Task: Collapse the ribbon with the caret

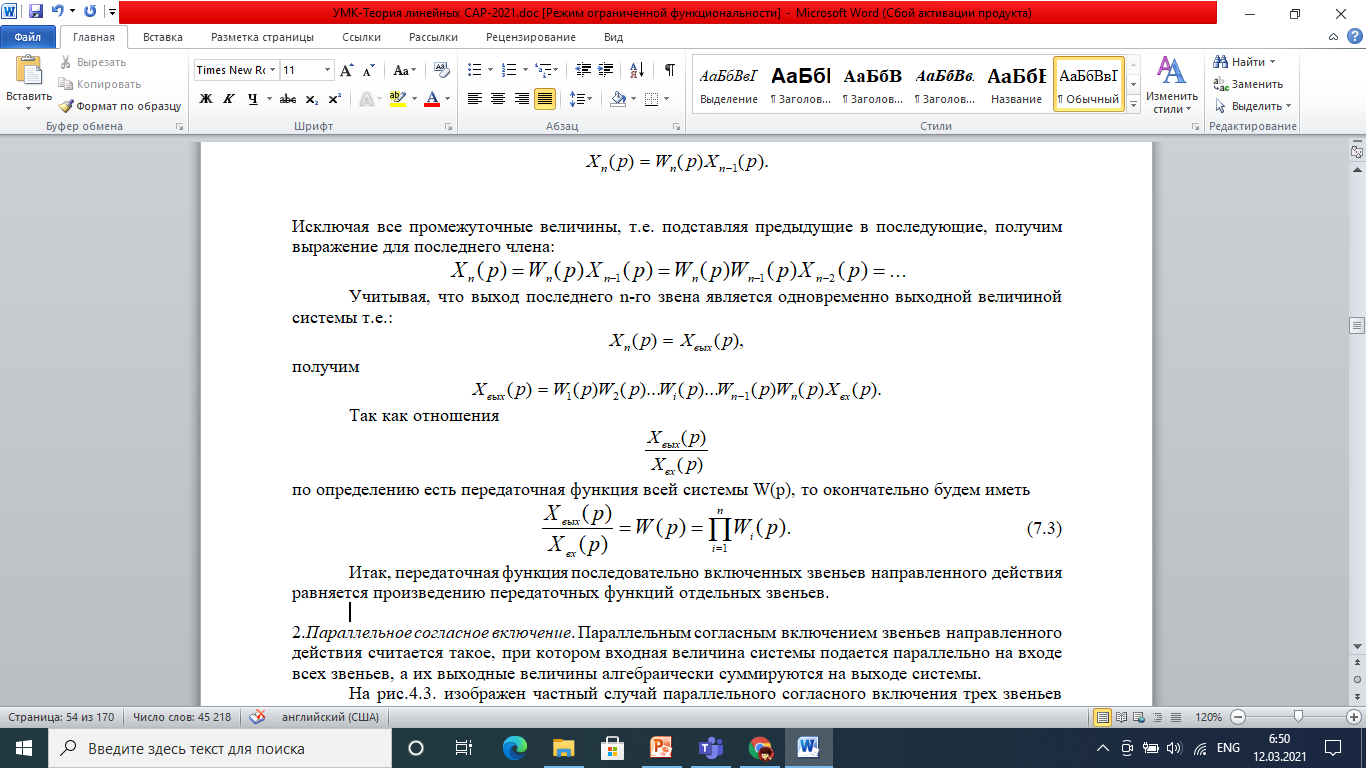Action: 1331,37
